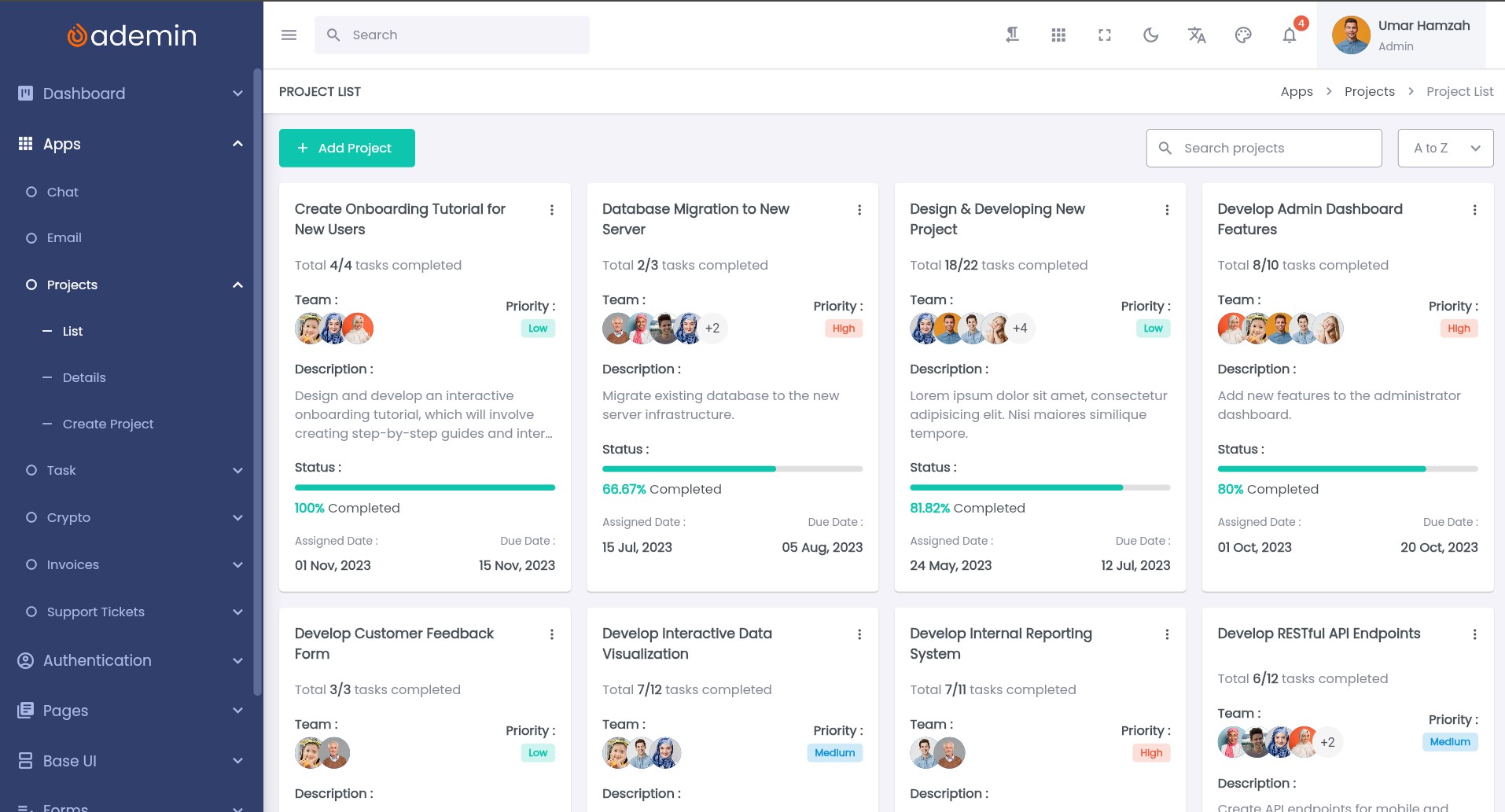Open the language translation icon
The height and width of the screenshot is (812, 1505).
tap(1197, 35)
